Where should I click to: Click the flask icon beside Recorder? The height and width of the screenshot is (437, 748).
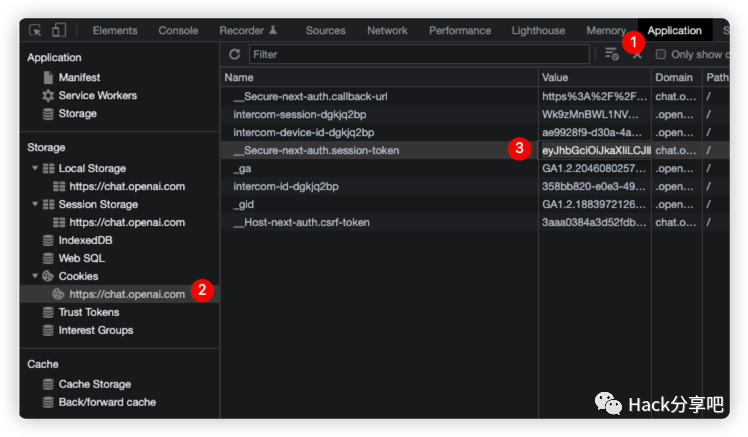tap(273, 30)
